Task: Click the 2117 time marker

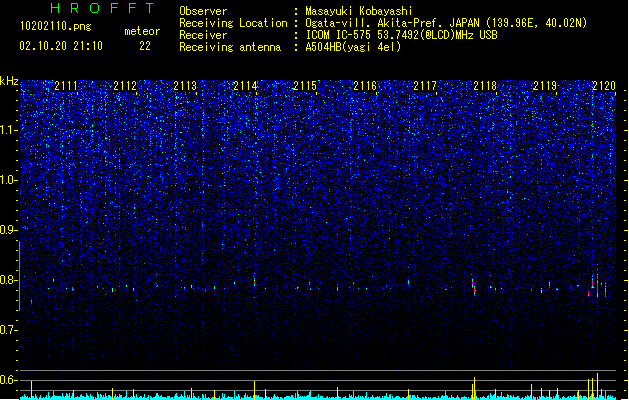Action: 425,86
